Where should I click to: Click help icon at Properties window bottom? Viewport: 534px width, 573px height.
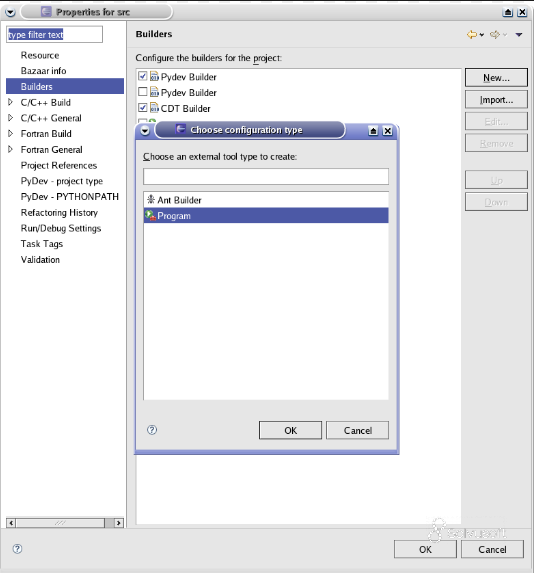coord(17,549)
